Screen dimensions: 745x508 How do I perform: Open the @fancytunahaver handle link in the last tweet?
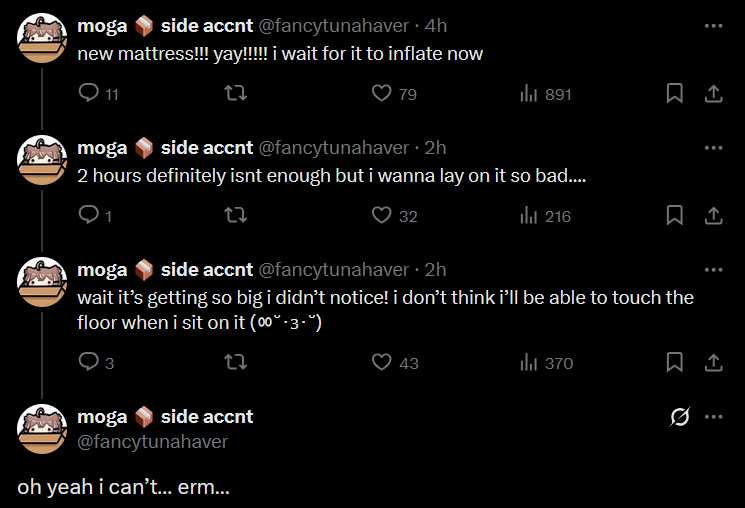tap(153, 441)
